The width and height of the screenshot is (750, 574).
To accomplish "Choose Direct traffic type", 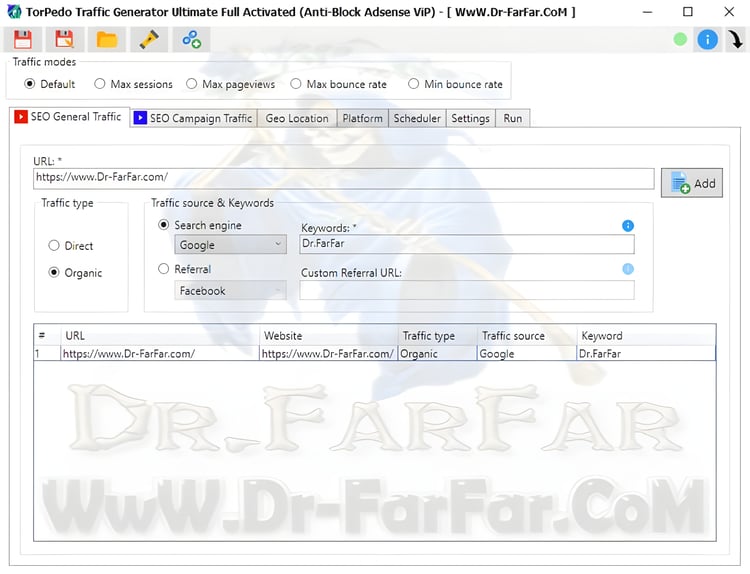I will tap(70, 246).
